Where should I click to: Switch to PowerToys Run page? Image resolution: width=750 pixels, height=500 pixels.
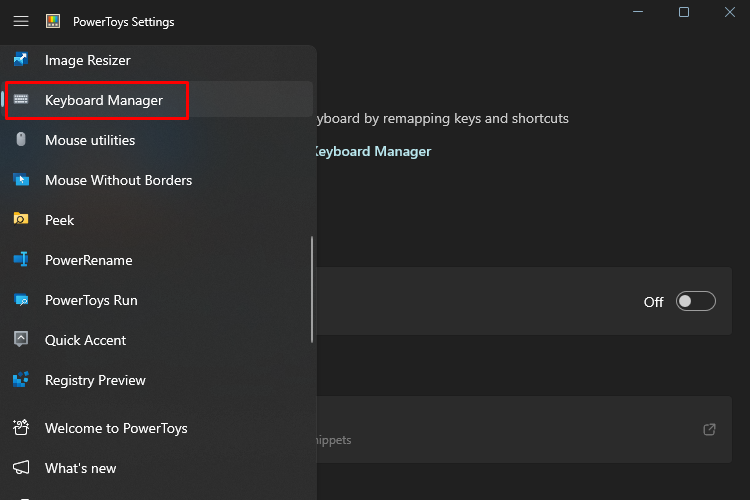[158, 300]
